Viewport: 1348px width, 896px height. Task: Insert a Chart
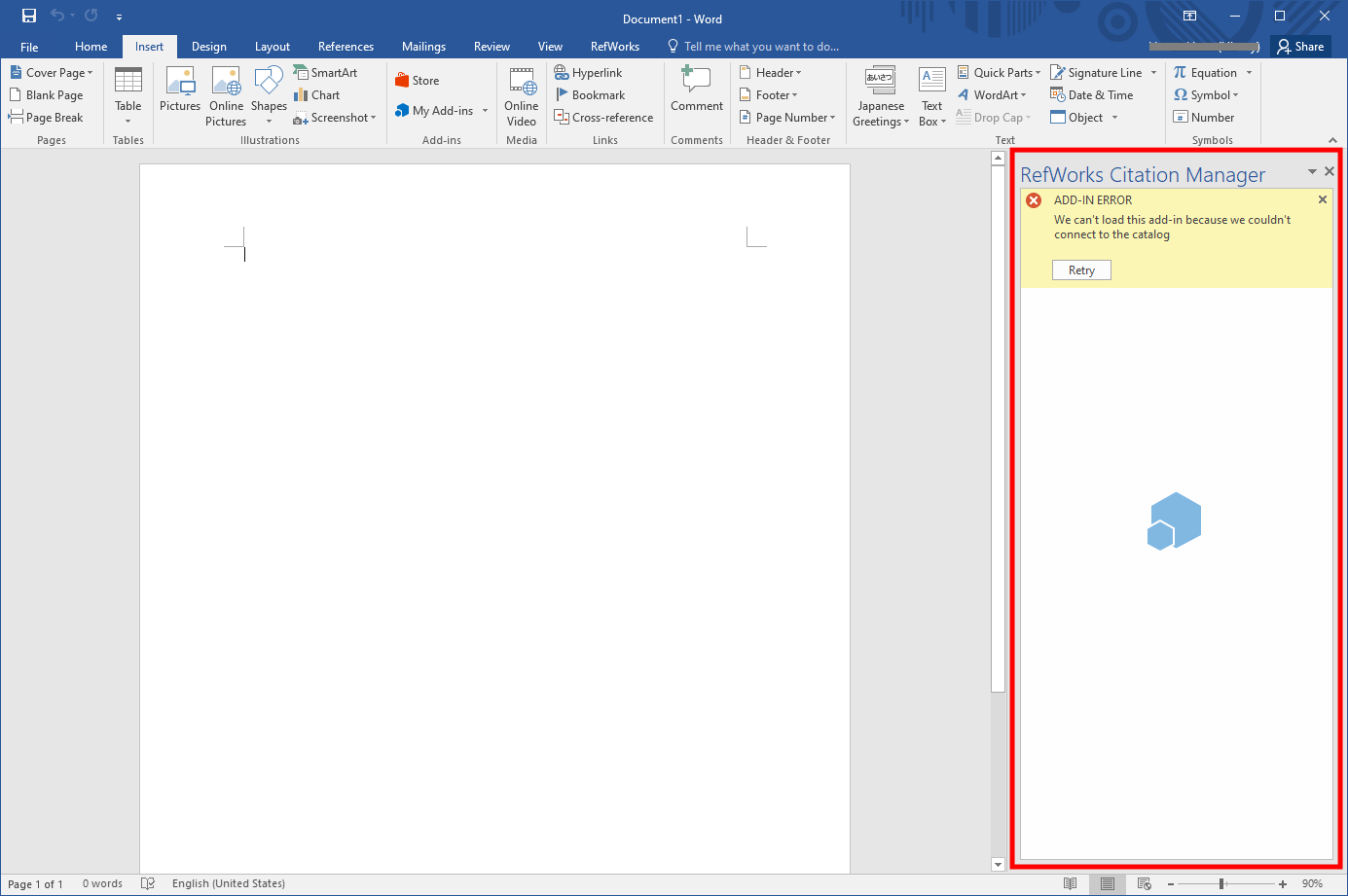[x=316, y=95]
